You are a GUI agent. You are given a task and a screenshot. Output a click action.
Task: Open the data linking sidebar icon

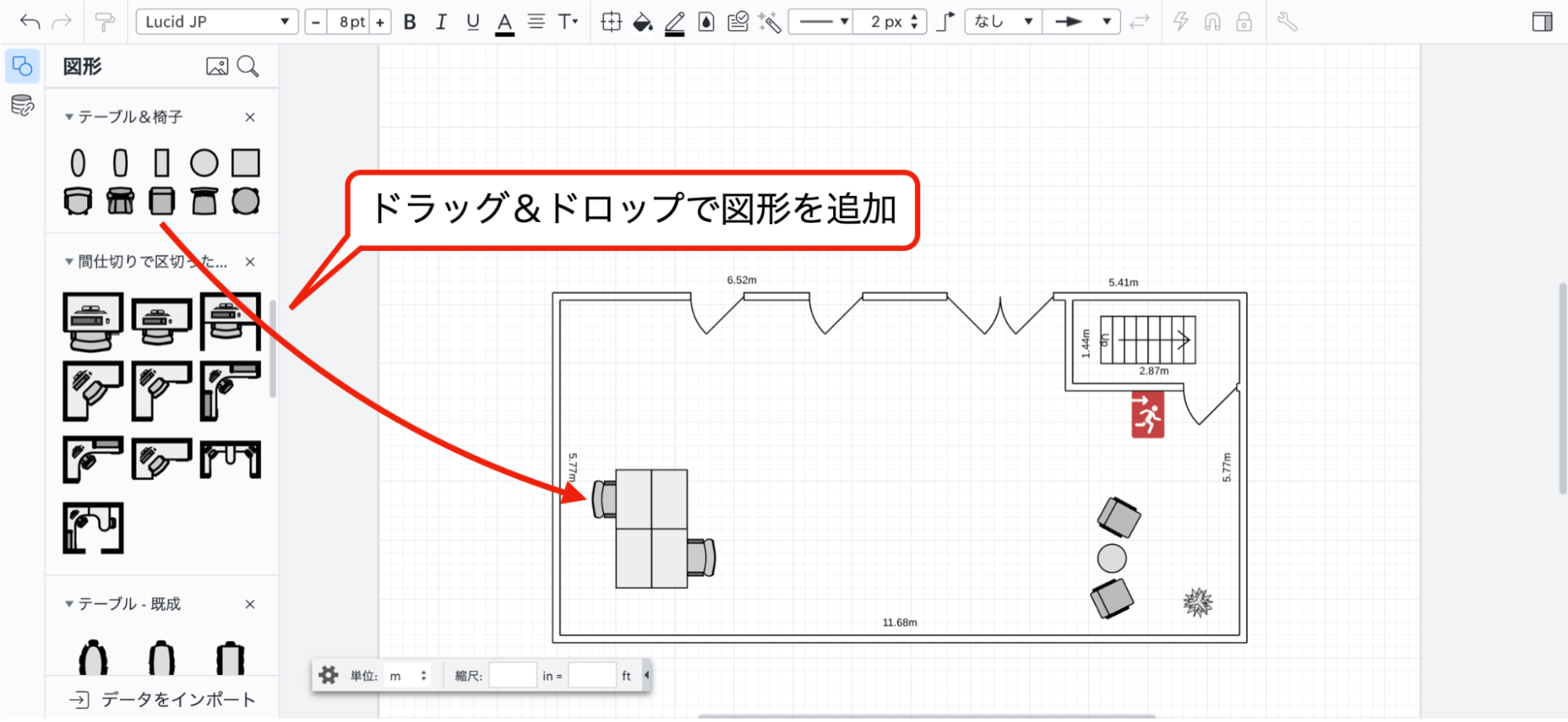[22, 105]
